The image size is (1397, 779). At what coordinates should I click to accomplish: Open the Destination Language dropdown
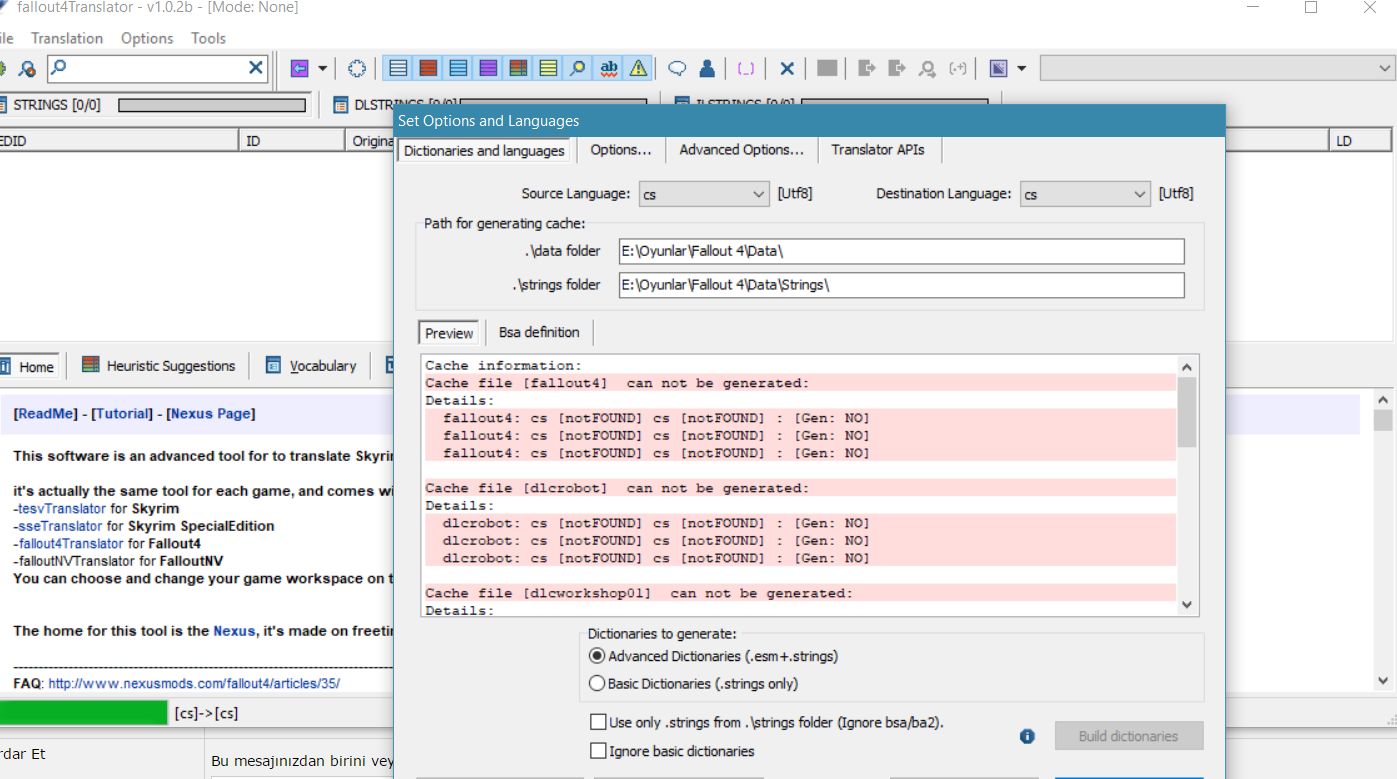pos(1085,194)
